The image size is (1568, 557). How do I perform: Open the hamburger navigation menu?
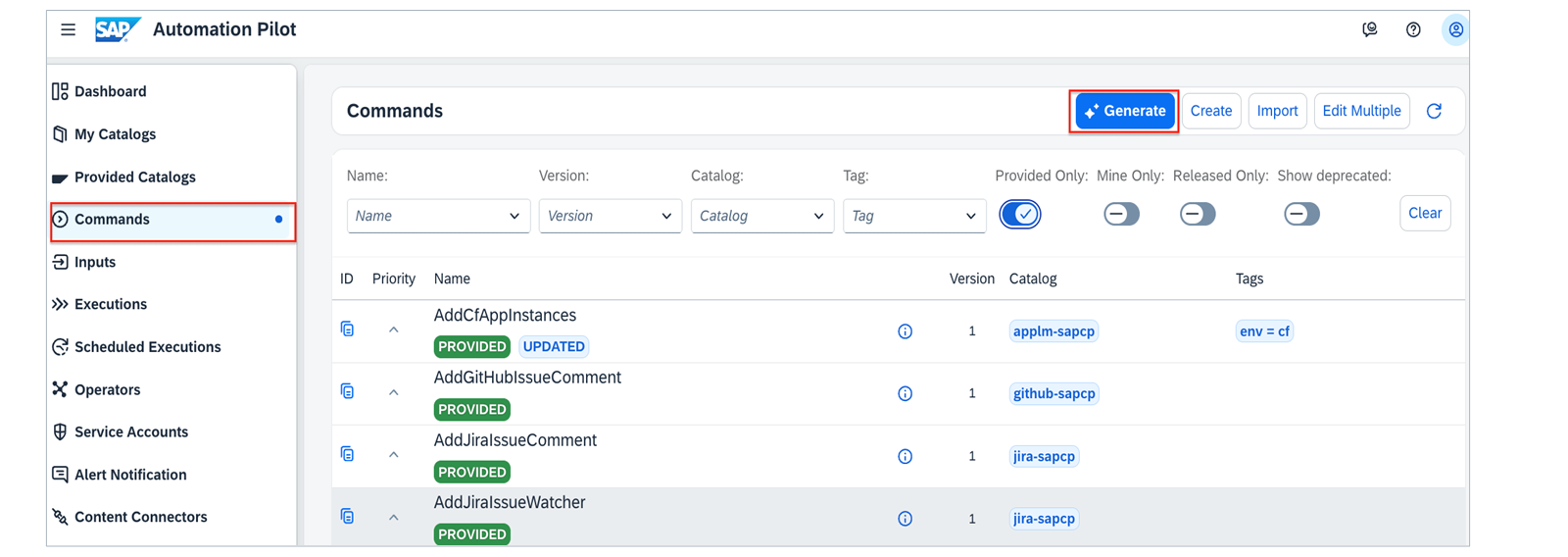click(x=68, y=29)
